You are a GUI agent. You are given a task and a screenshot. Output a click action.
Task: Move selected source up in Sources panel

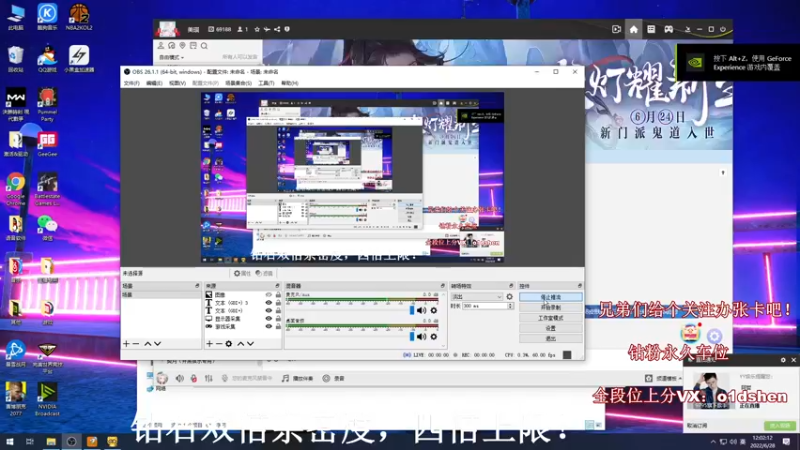coord(241,344)
